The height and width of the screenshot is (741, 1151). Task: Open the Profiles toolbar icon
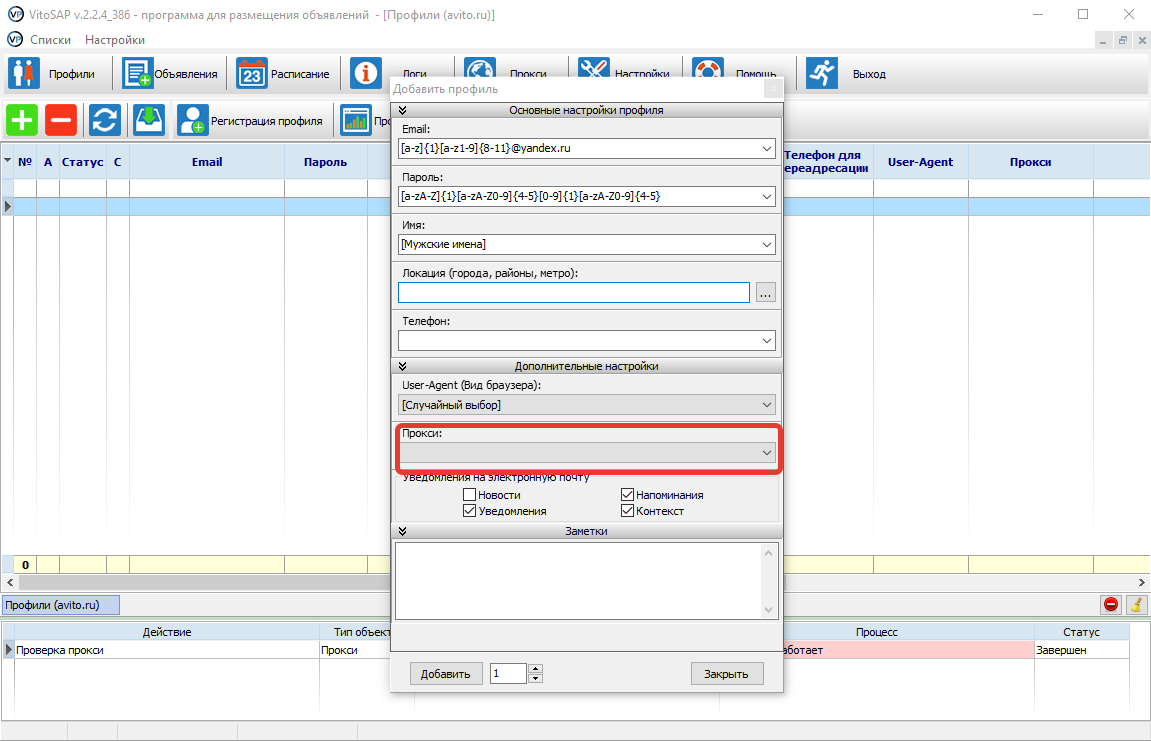(x=24, y=74)
